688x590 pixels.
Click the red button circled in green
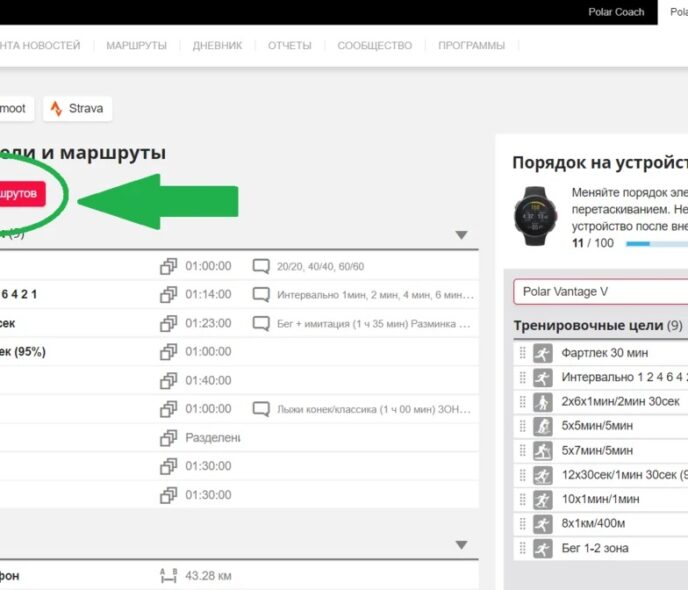(x=22, y=192)
